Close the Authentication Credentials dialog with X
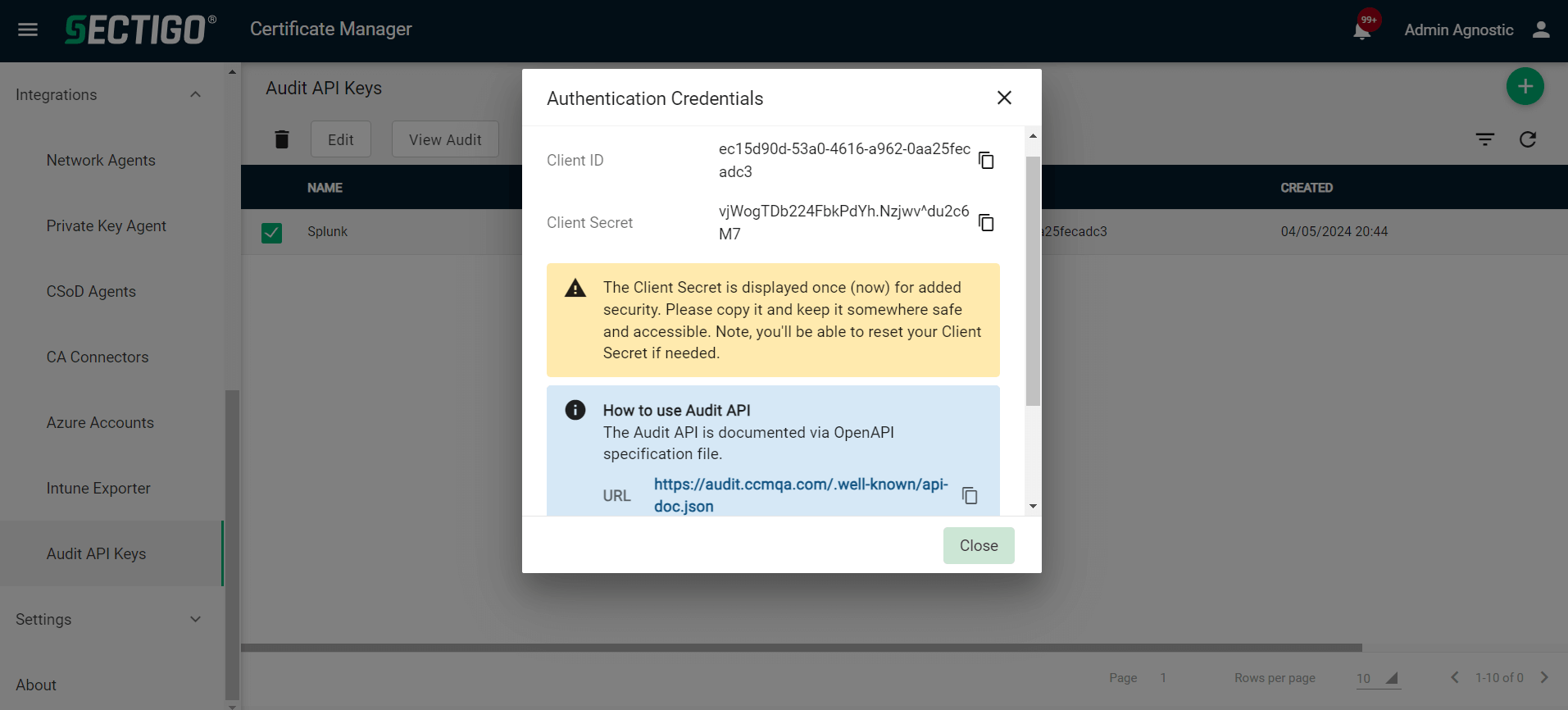 [x=1004, y=98]
